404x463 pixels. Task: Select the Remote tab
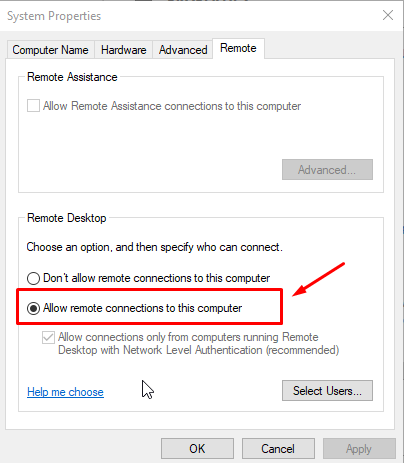point(238,48)
